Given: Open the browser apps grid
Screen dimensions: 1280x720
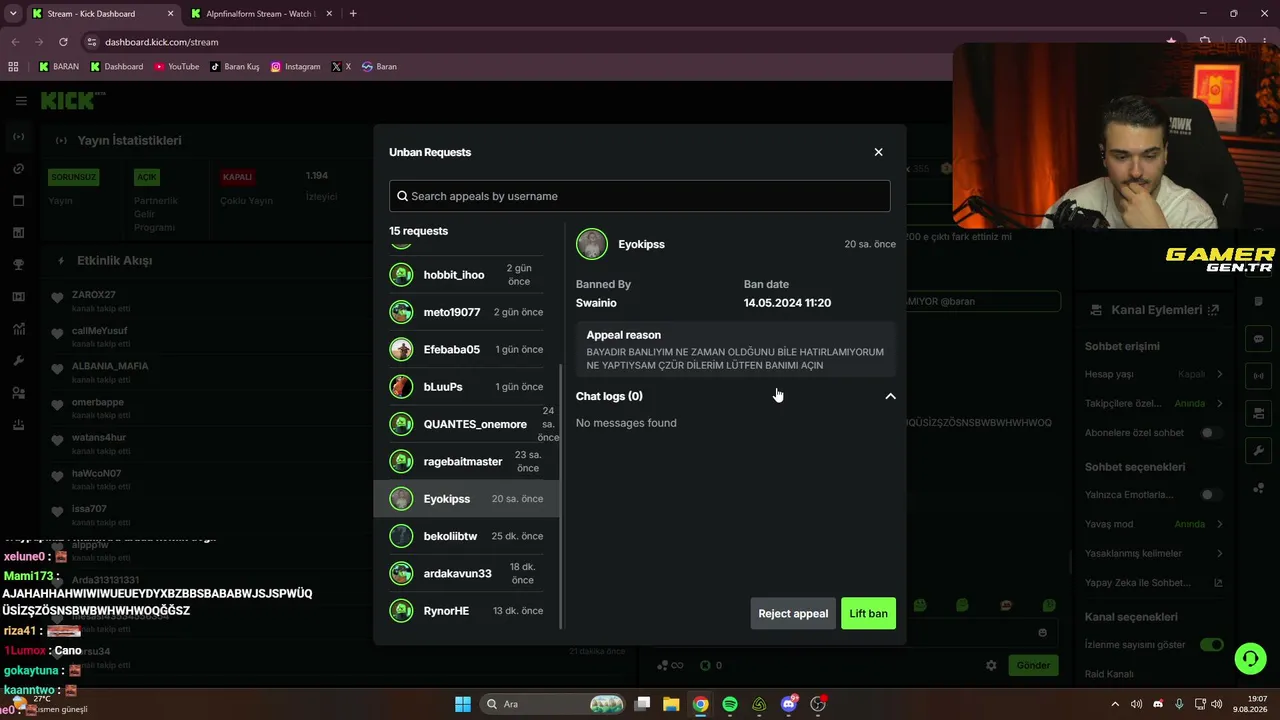Looking at the screenshot, I should tap(13, 67).
